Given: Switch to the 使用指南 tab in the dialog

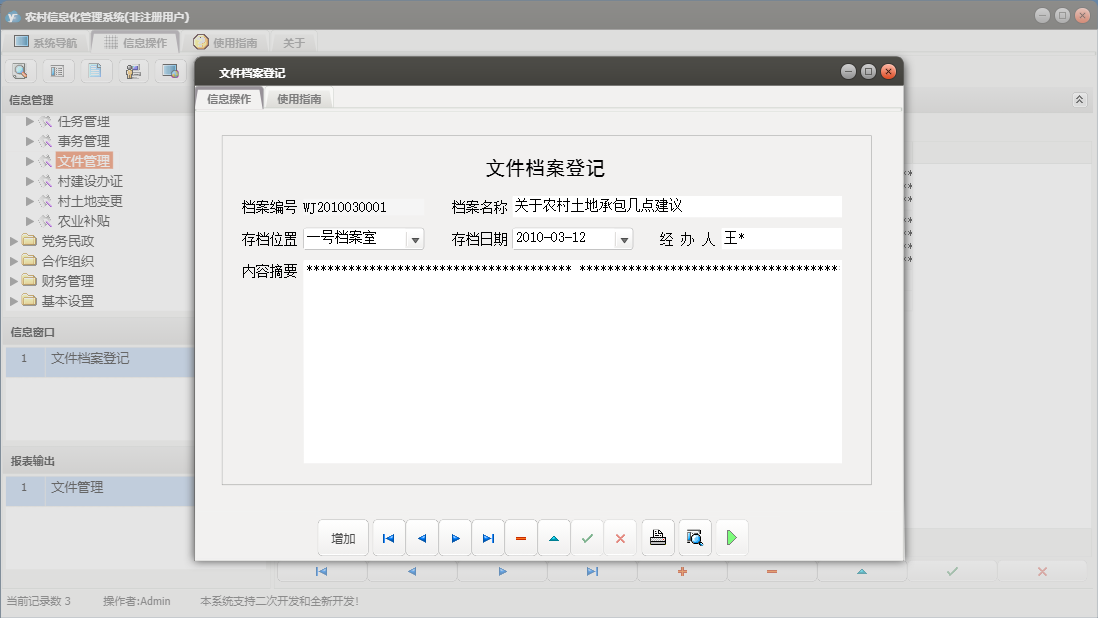Looking at the screenshot, I should coord(301,99).
